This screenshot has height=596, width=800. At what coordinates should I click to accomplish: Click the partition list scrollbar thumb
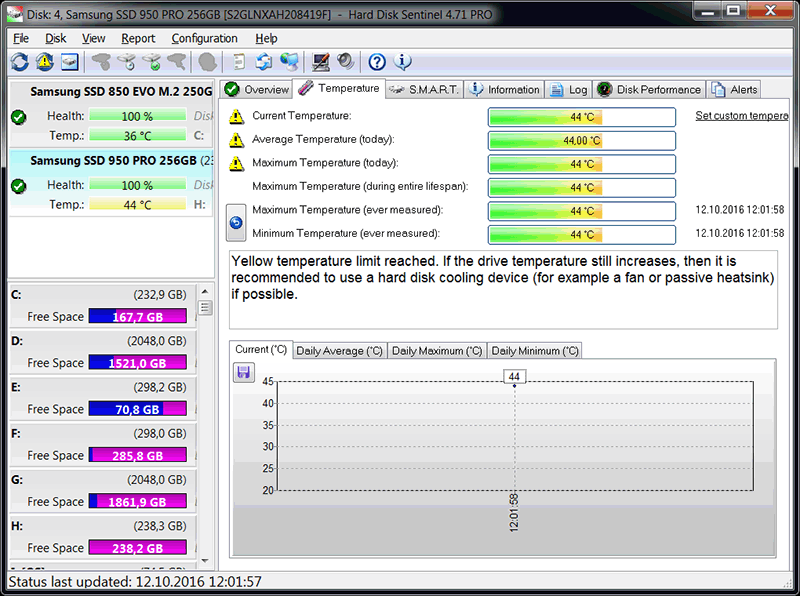205,308
